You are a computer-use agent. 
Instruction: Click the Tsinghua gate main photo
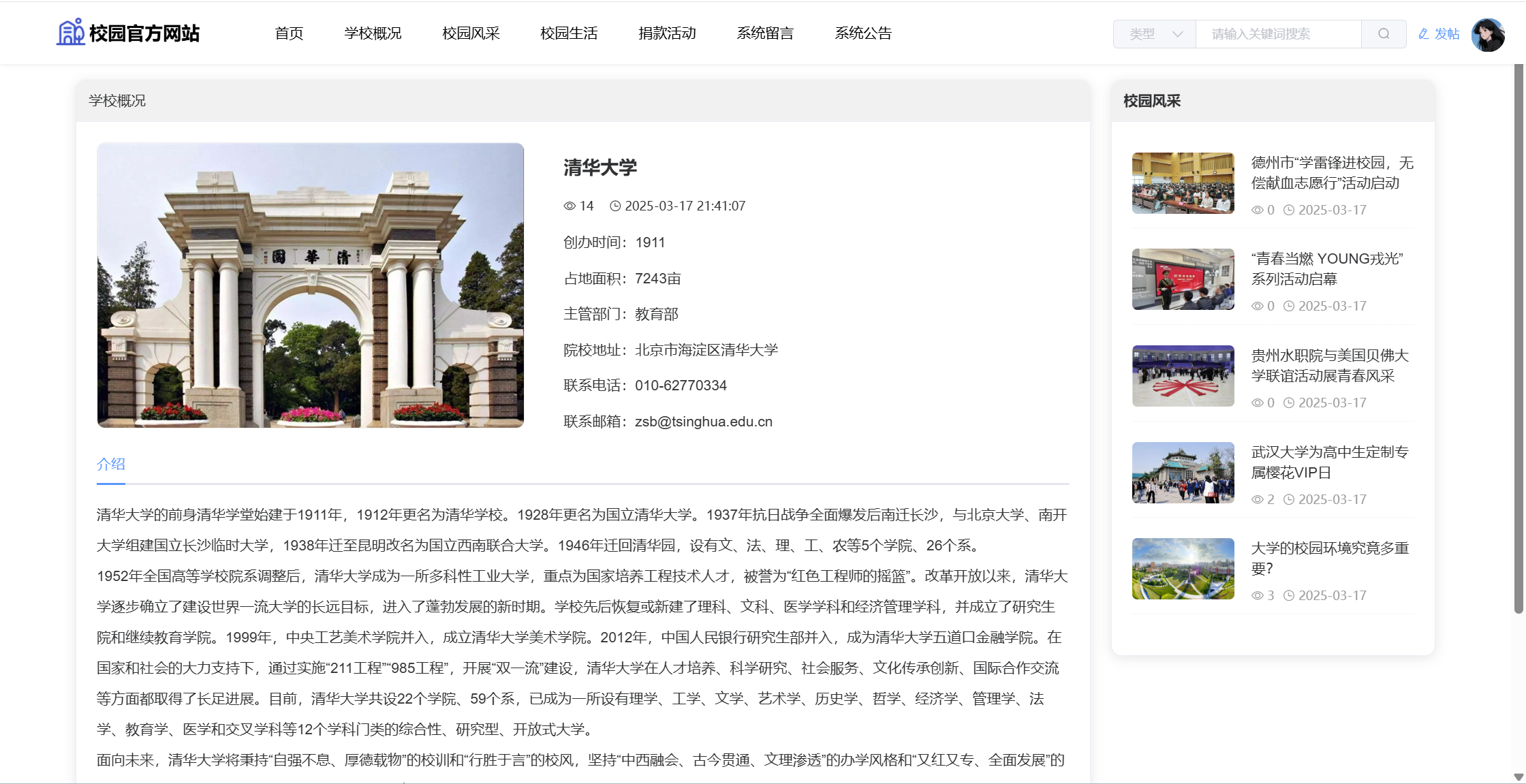pyautogui.click(x=311, y=285)
